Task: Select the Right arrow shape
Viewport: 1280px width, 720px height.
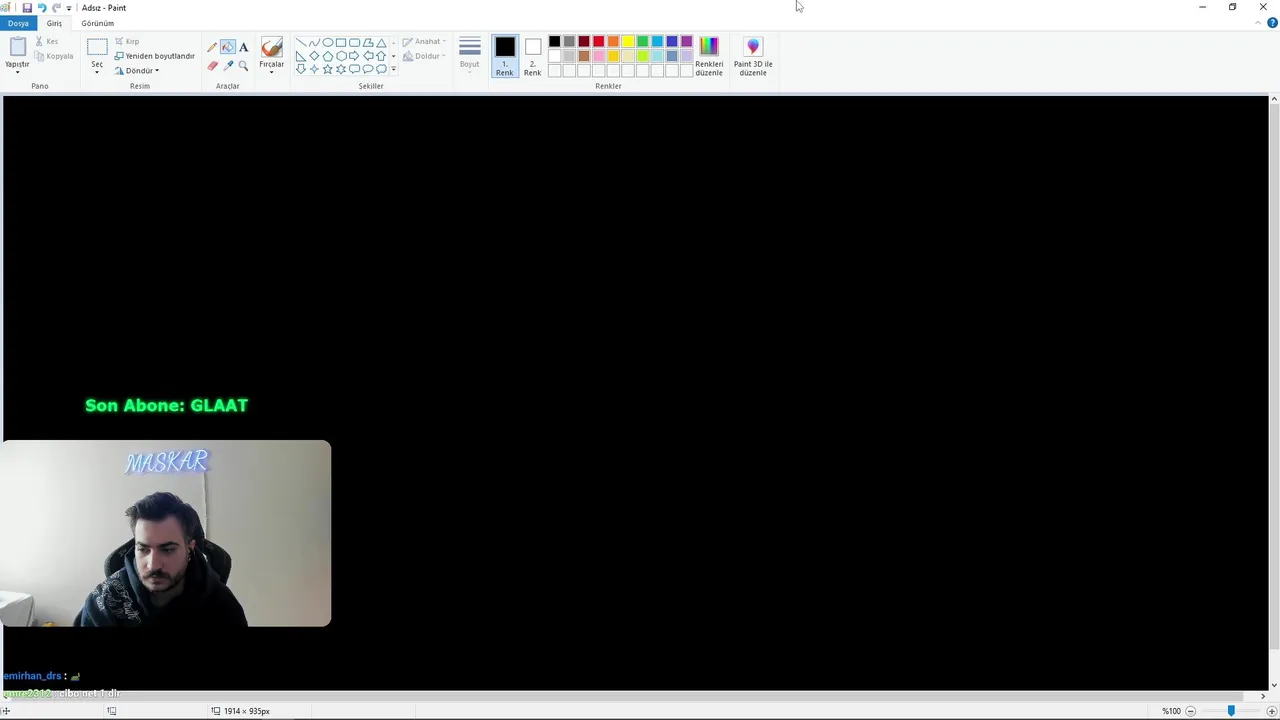Action: click(x=354, y=56)
